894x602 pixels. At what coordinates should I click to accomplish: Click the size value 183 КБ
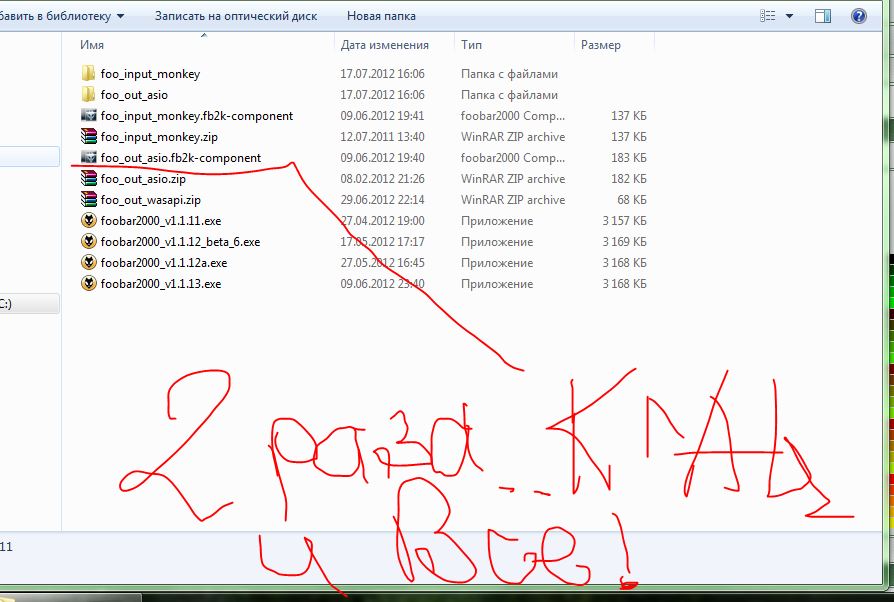[x=629, y=157]
